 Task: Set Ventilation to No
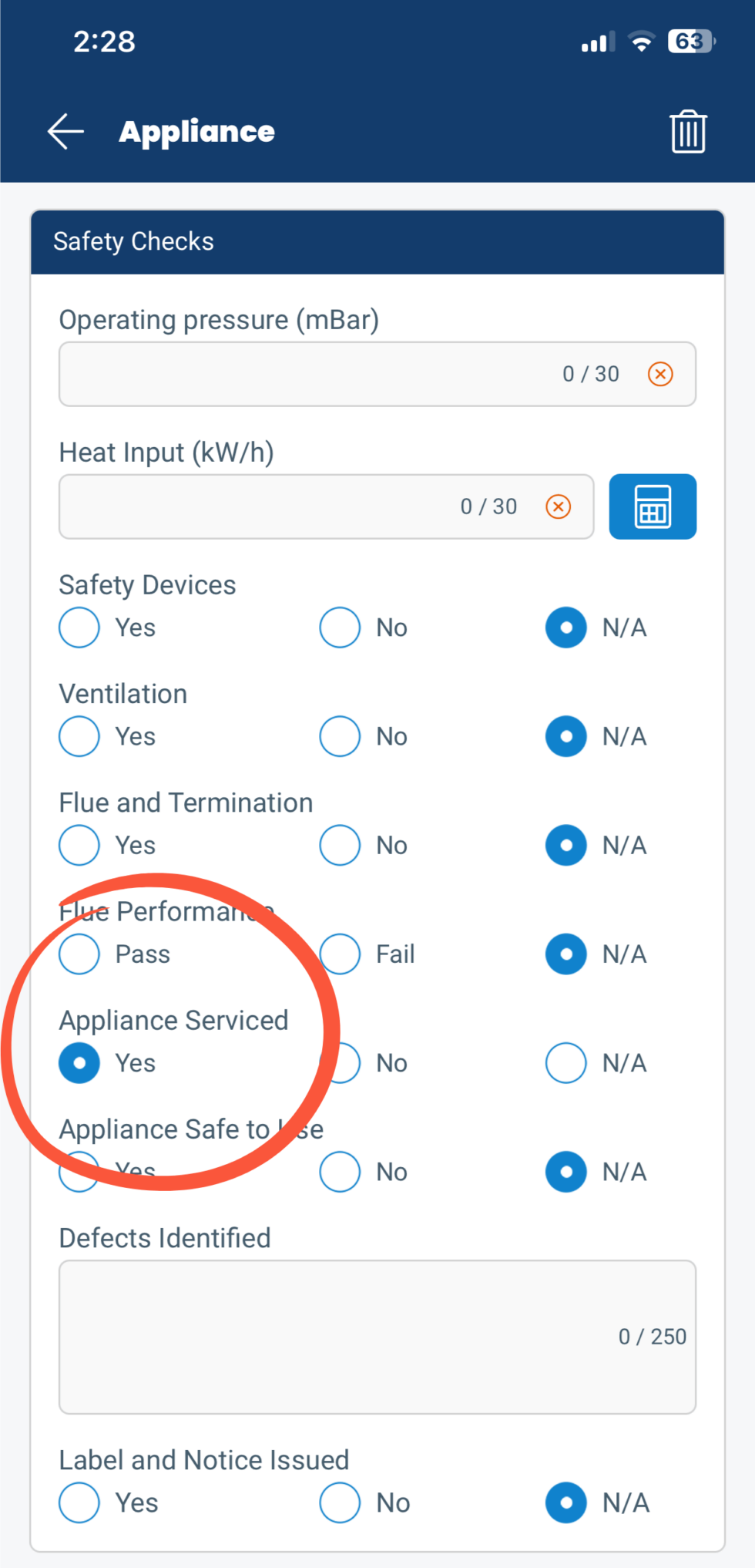339,736
